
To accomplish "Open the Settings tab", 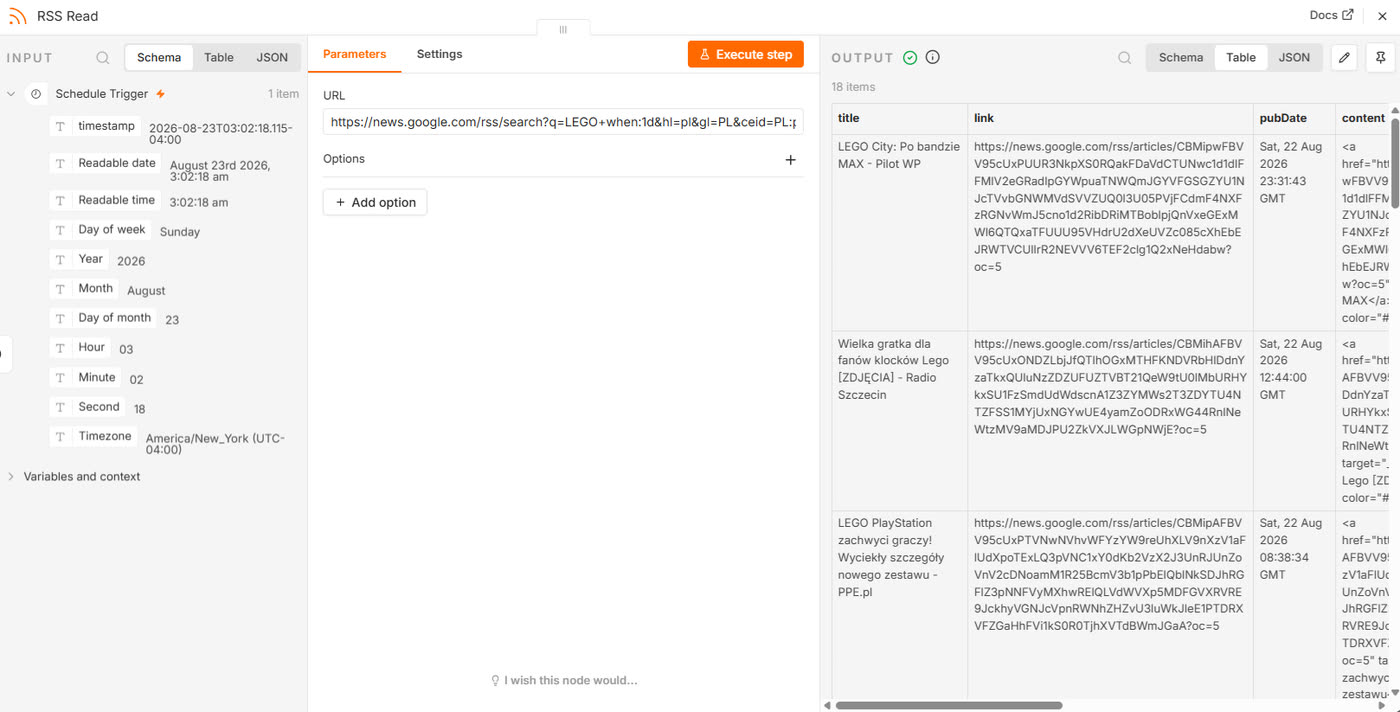I will (440, 54).
